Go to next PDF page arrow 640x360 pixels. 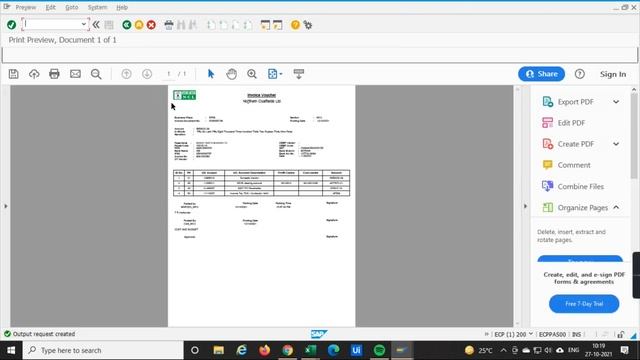click(x=147, y=74)
